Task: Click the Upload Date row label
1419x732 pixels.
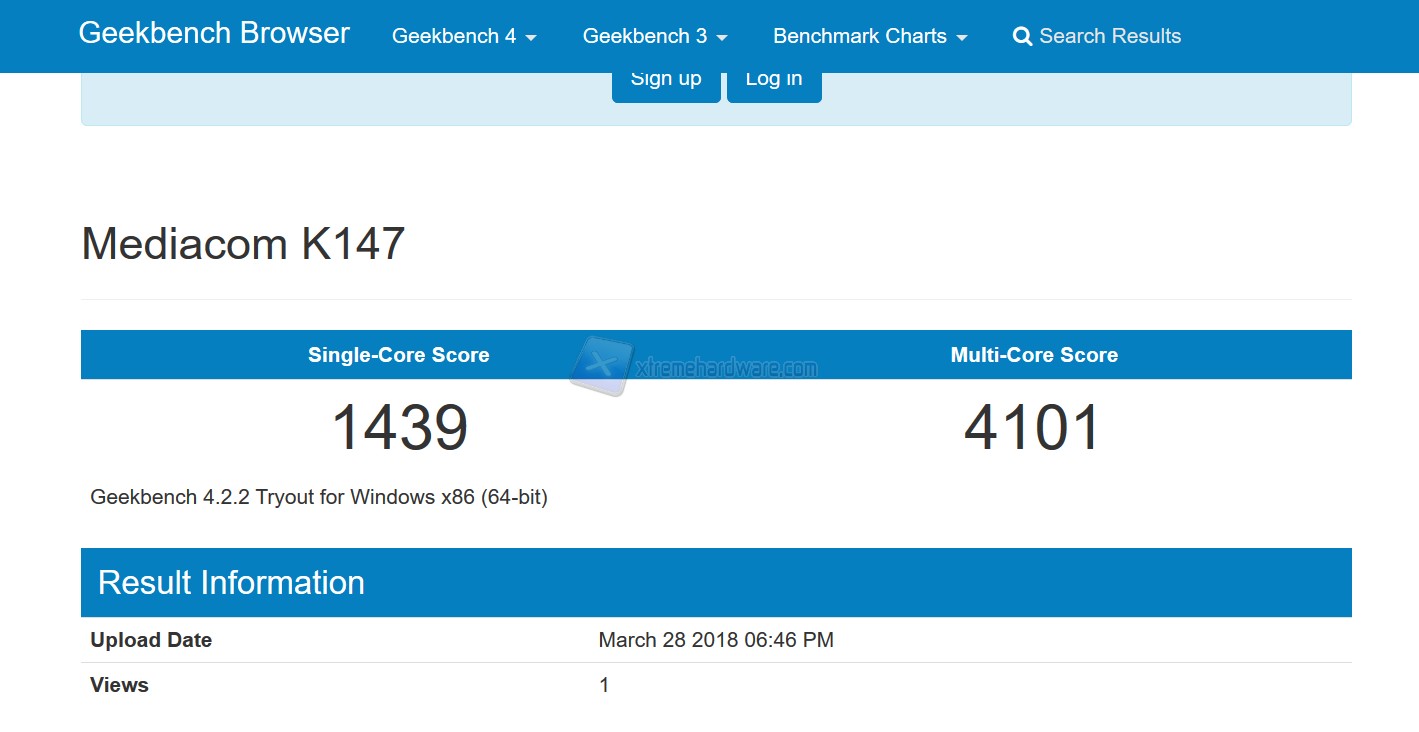Action: click(150, 639)
